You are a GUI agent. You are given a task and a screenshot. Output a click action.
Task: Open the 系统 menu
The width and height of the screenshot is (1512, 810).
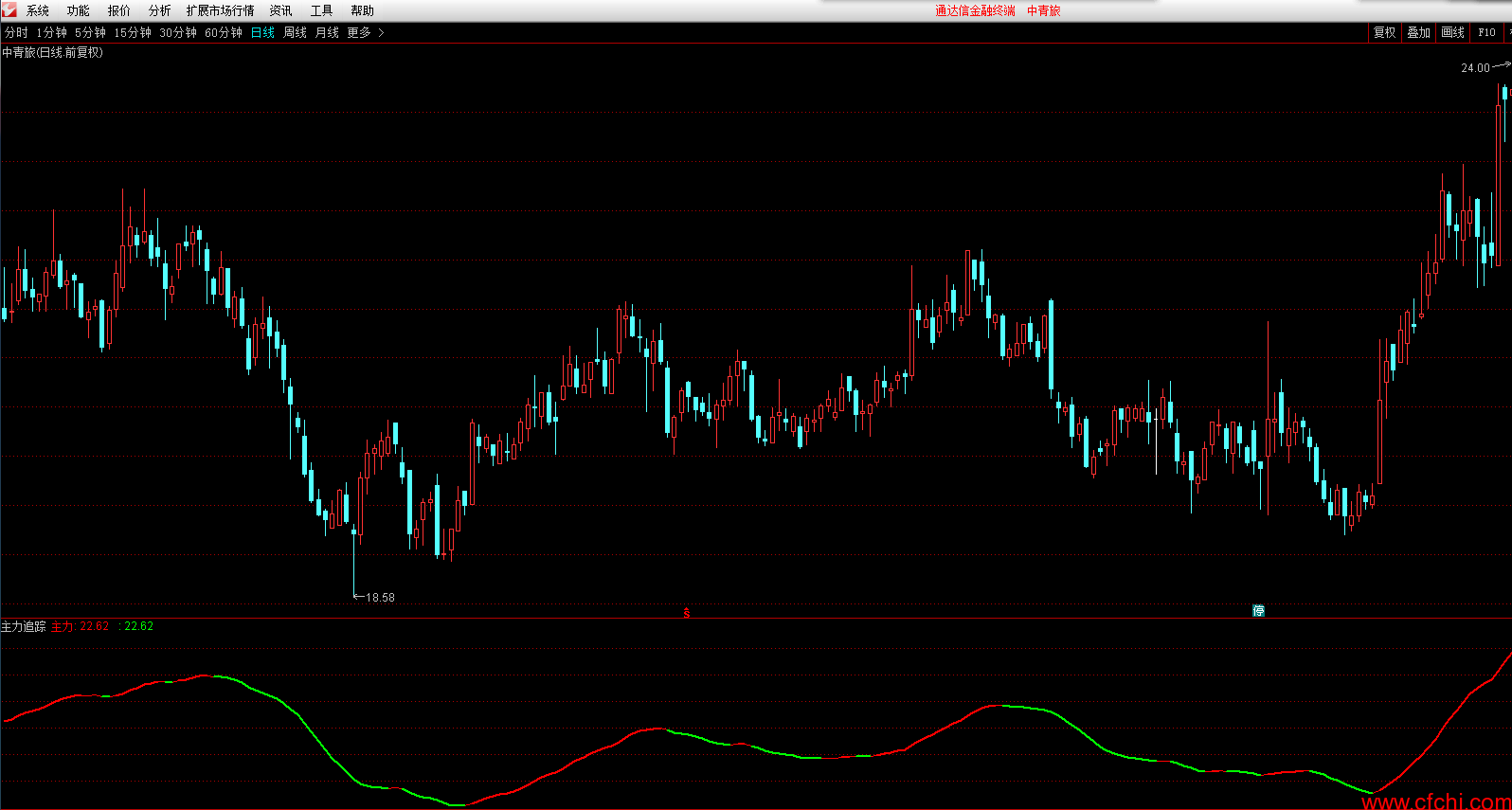tap(38, 10)
